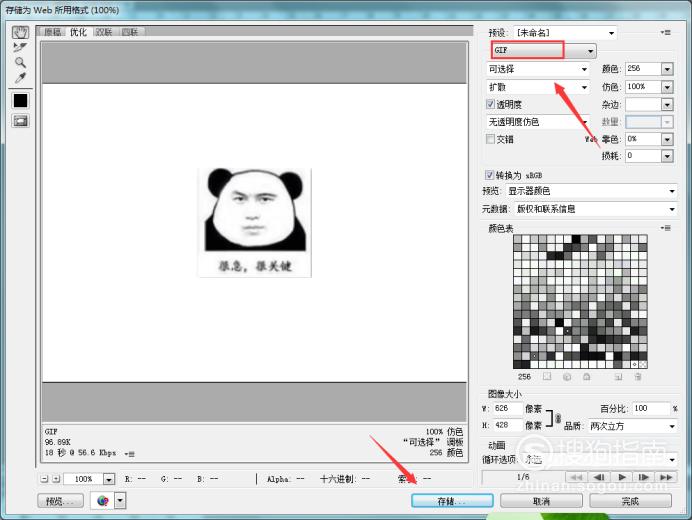Open the zoom level 100% dropdown arrow

click(x=109, y=479)
